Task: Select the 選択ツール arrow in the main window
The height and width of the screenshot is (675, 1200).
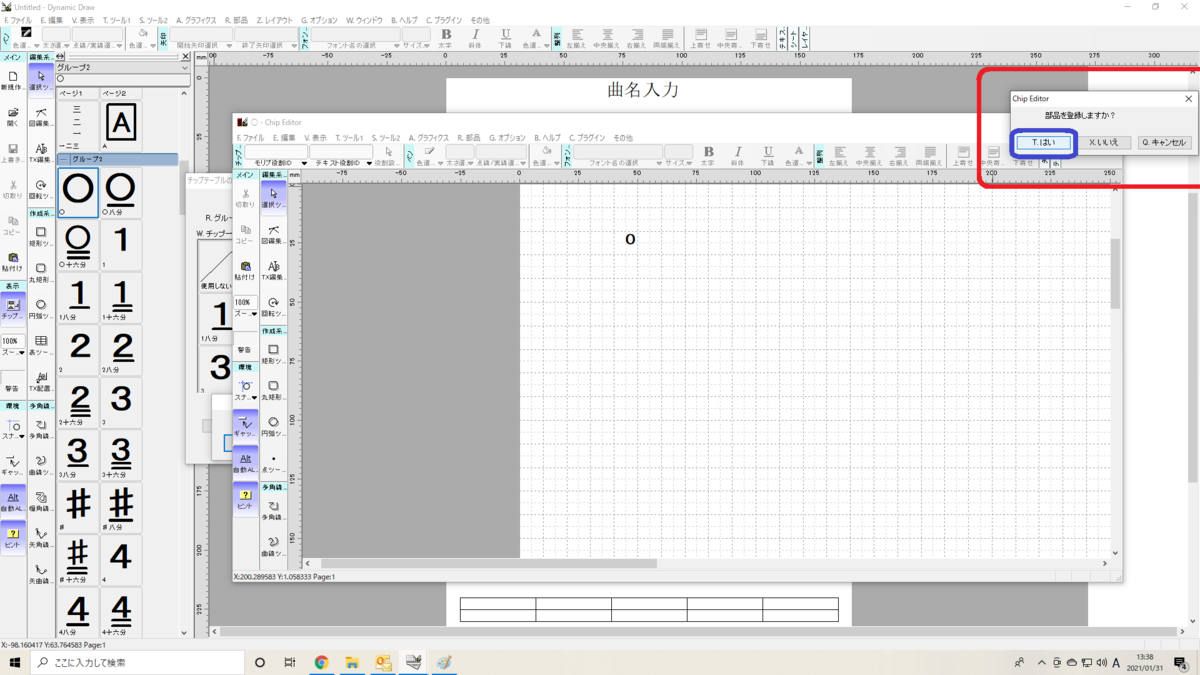Action: (41, 80)
